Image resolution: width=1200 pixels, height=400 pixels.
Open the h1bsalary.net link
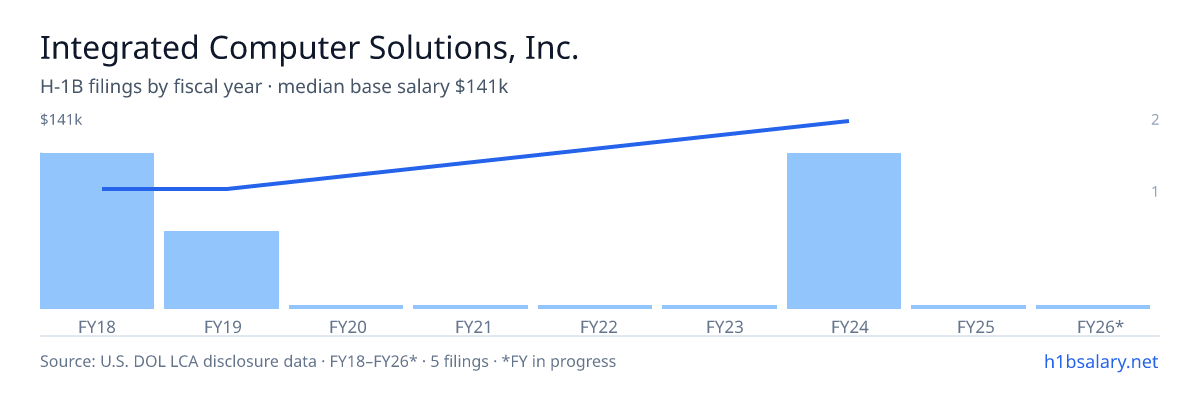(1101, 361)
